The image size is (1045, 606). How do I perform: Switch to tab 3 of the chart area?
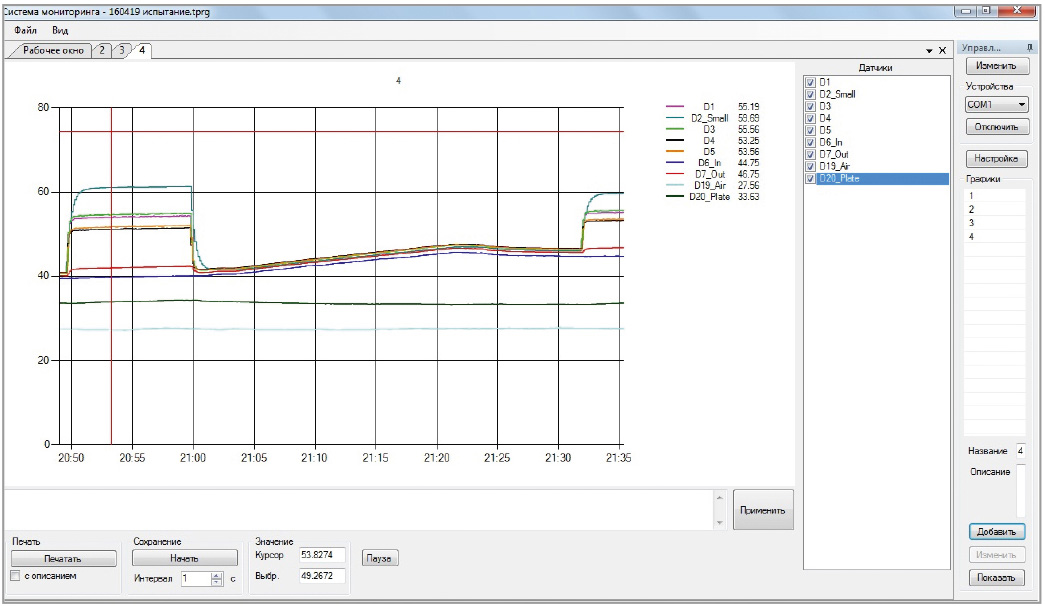pyautogui.click(x=122, y=50)
